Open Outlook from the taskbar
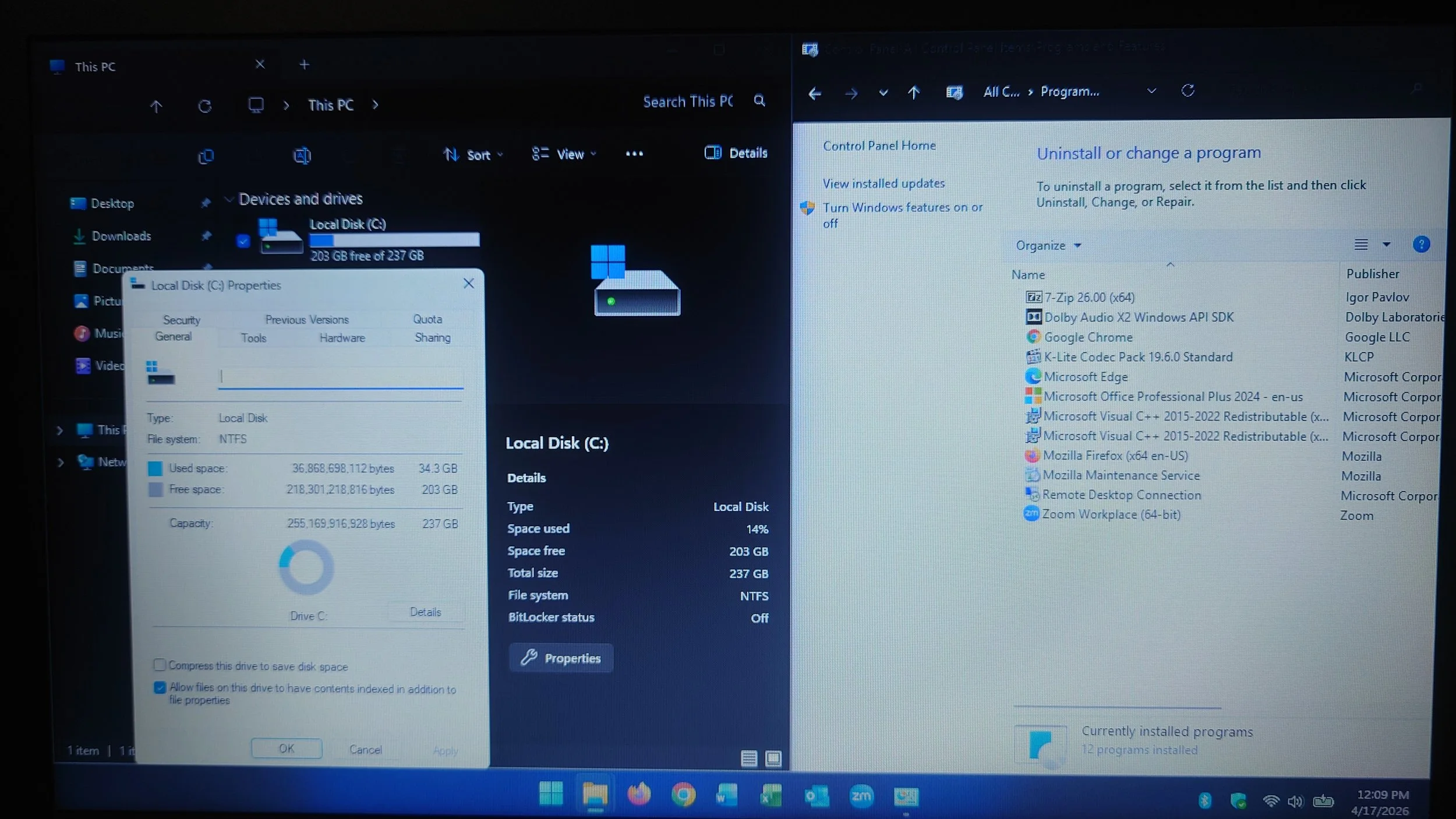 [x=817, y=796]
